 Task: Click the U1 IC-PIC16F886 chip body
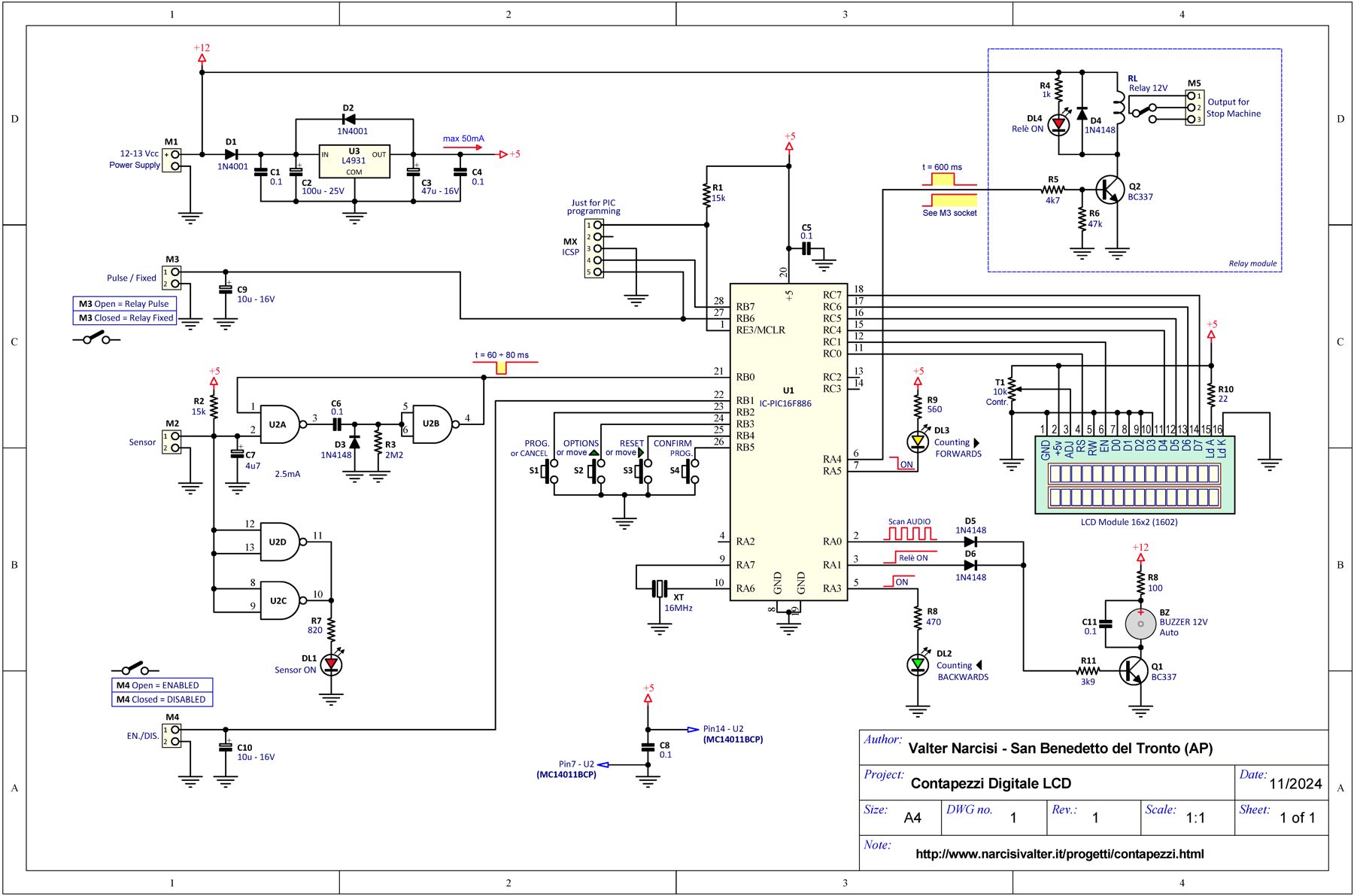[788, 442]
